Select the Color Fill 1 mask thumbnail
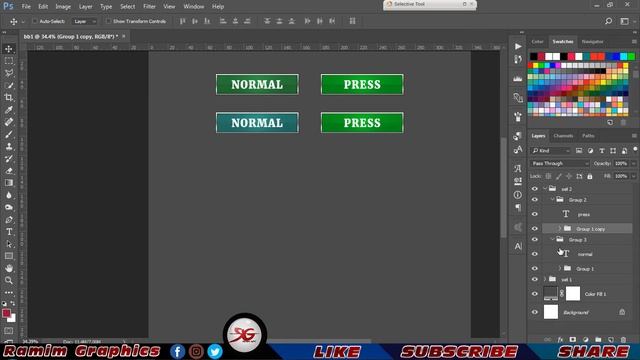This screenshot has height=360, width=640. pos(573,293)
